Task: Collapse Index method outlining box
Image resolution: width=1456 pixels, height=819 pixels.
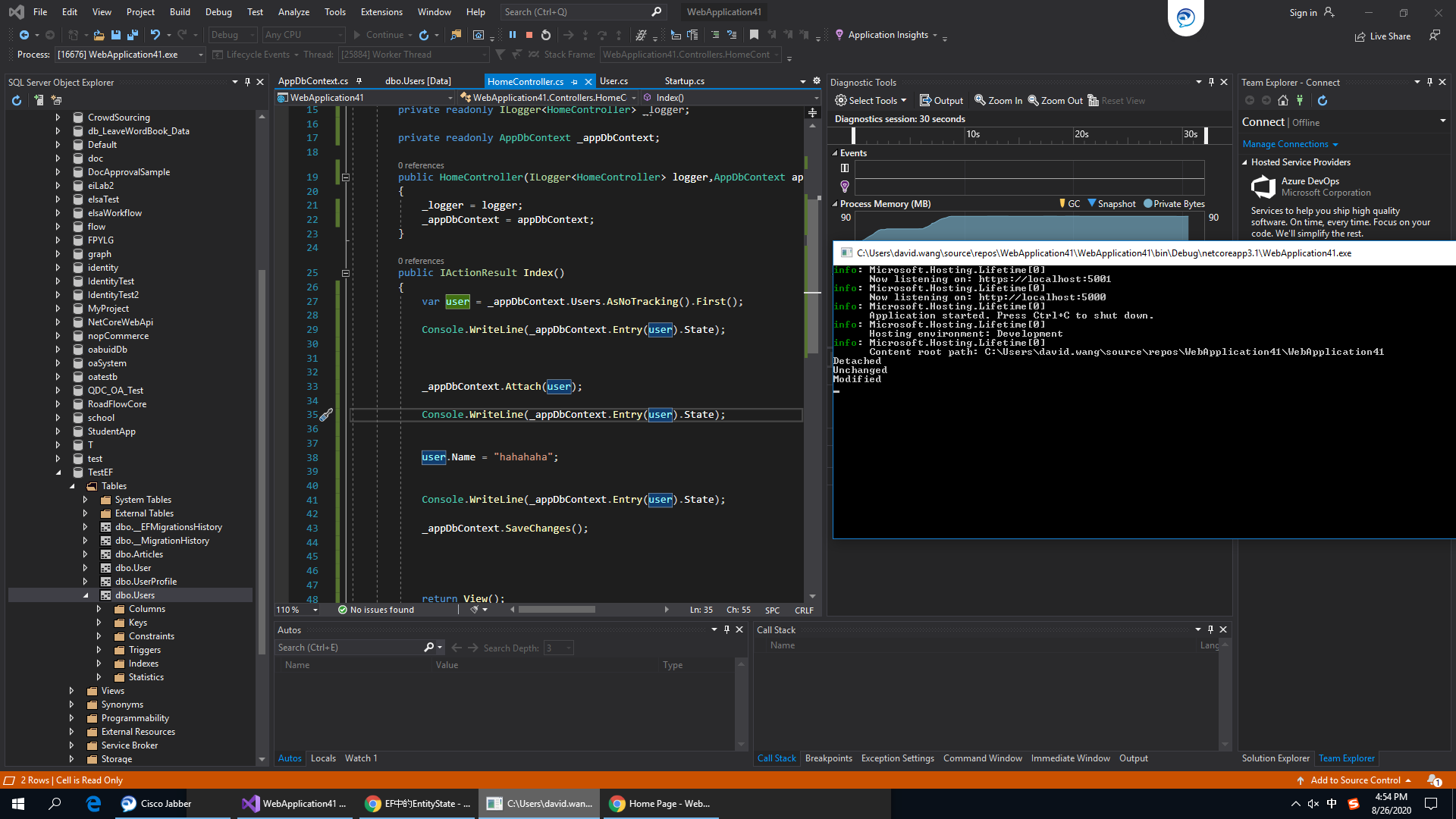Action: tap(345, 273)
